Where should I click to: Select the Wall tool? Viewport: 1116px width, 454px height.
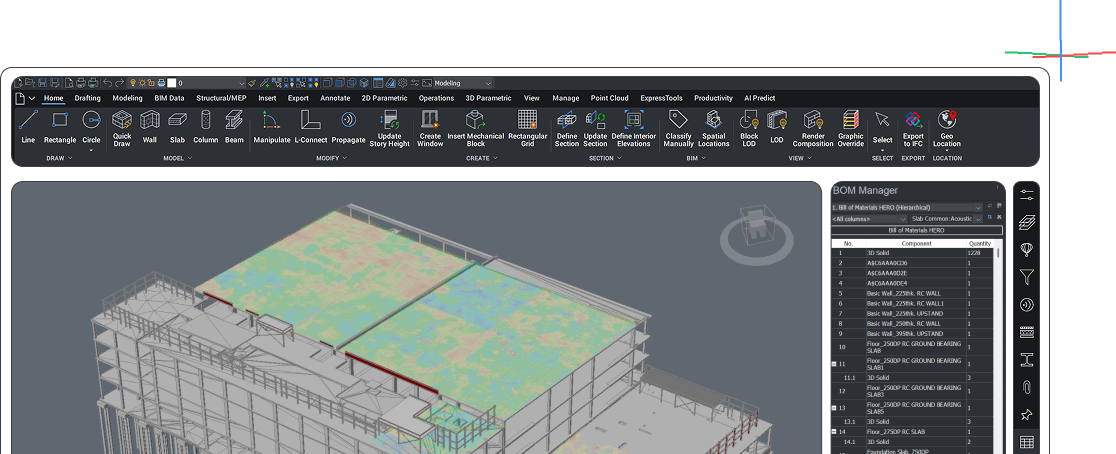149,127
